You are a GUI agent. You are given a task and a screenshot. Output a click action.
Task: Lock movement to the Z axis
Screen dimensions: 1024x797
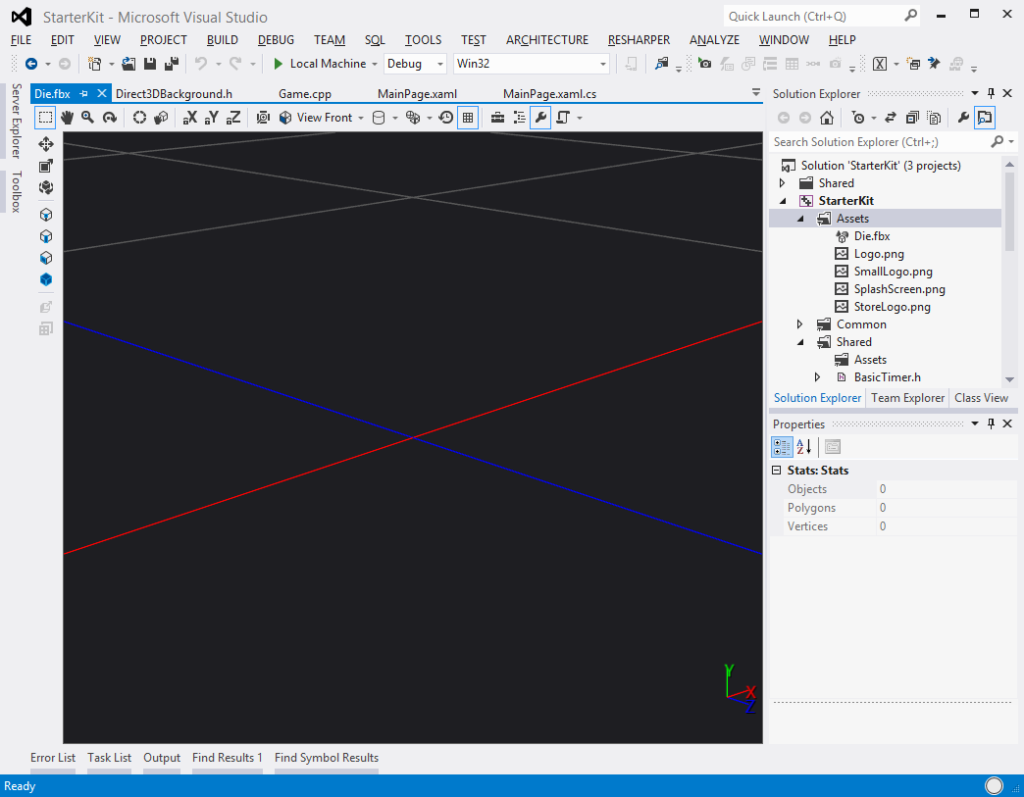click(232, 117)
